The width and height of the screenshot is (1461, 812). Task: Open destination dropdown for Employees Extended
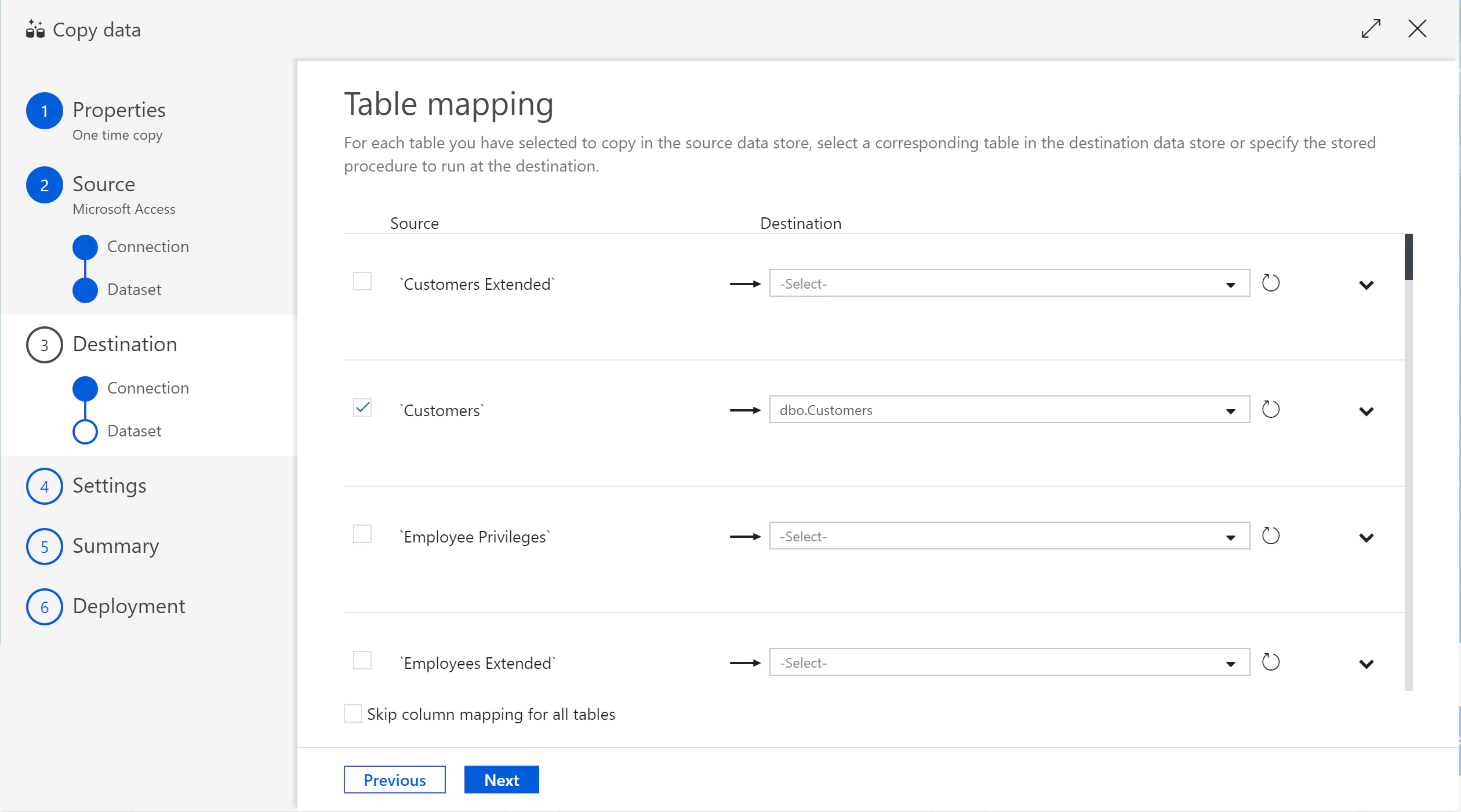point(1009,662)
